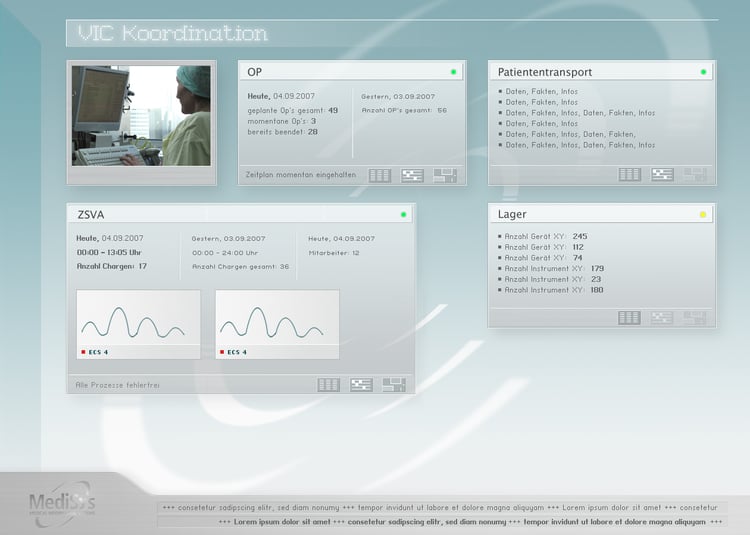750x535 pixels.
Task: Select the list view icon in OP panel
Action: pos(412,175)
